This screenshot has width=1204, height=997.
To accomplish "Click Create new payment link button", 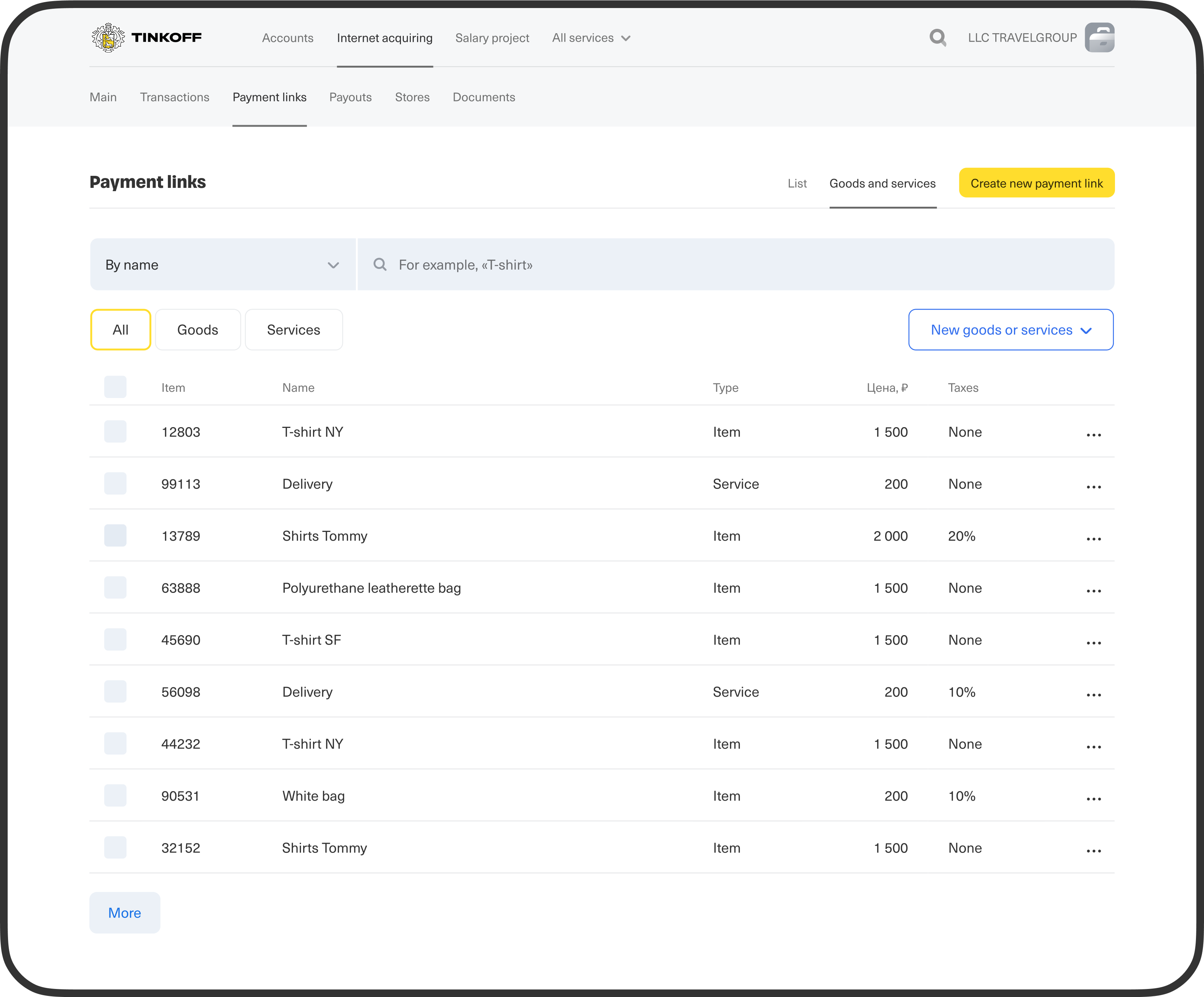I will 1037,183.
